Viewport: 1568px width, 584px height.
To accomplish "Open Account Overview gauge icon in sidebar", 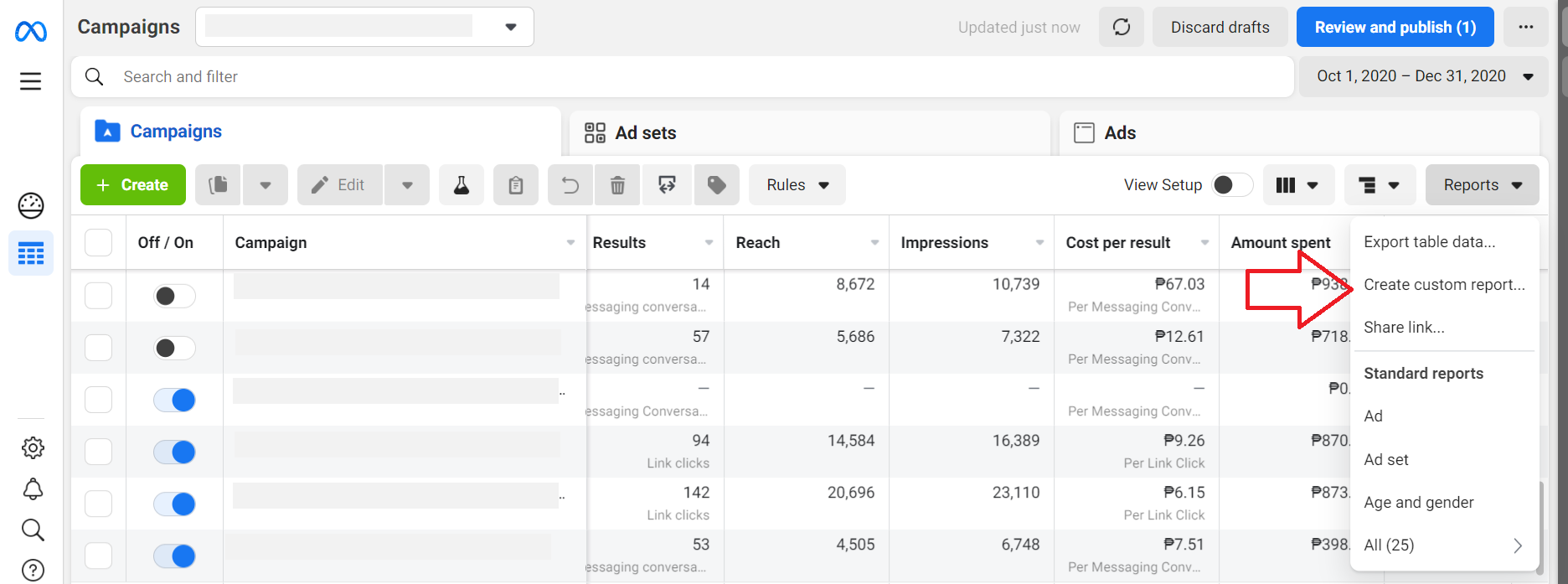I will (31, 205).
